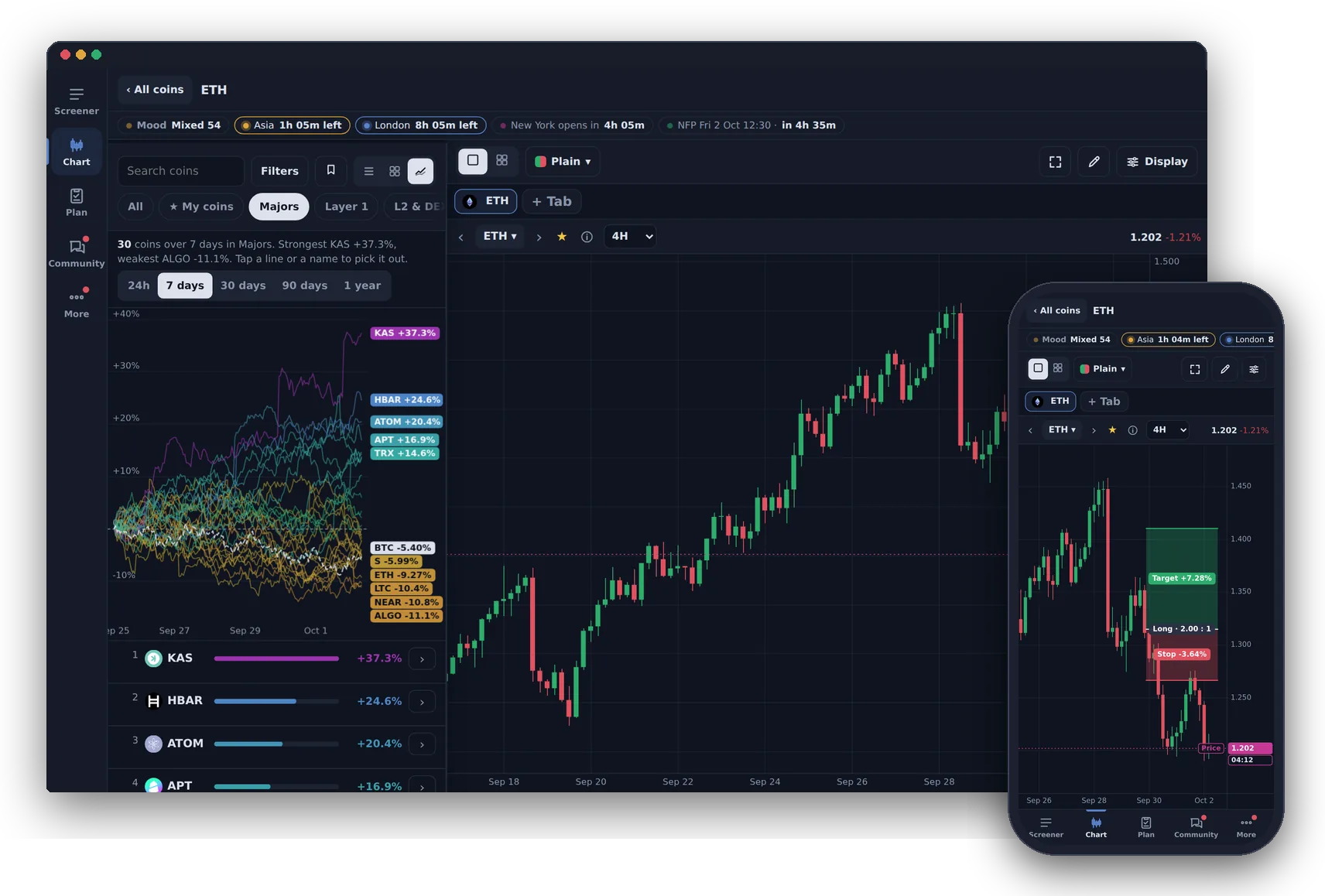This screenshot has height=896, width=1325.
Task: Go back to All coins on desktop
Action: (x=156, y=90)
